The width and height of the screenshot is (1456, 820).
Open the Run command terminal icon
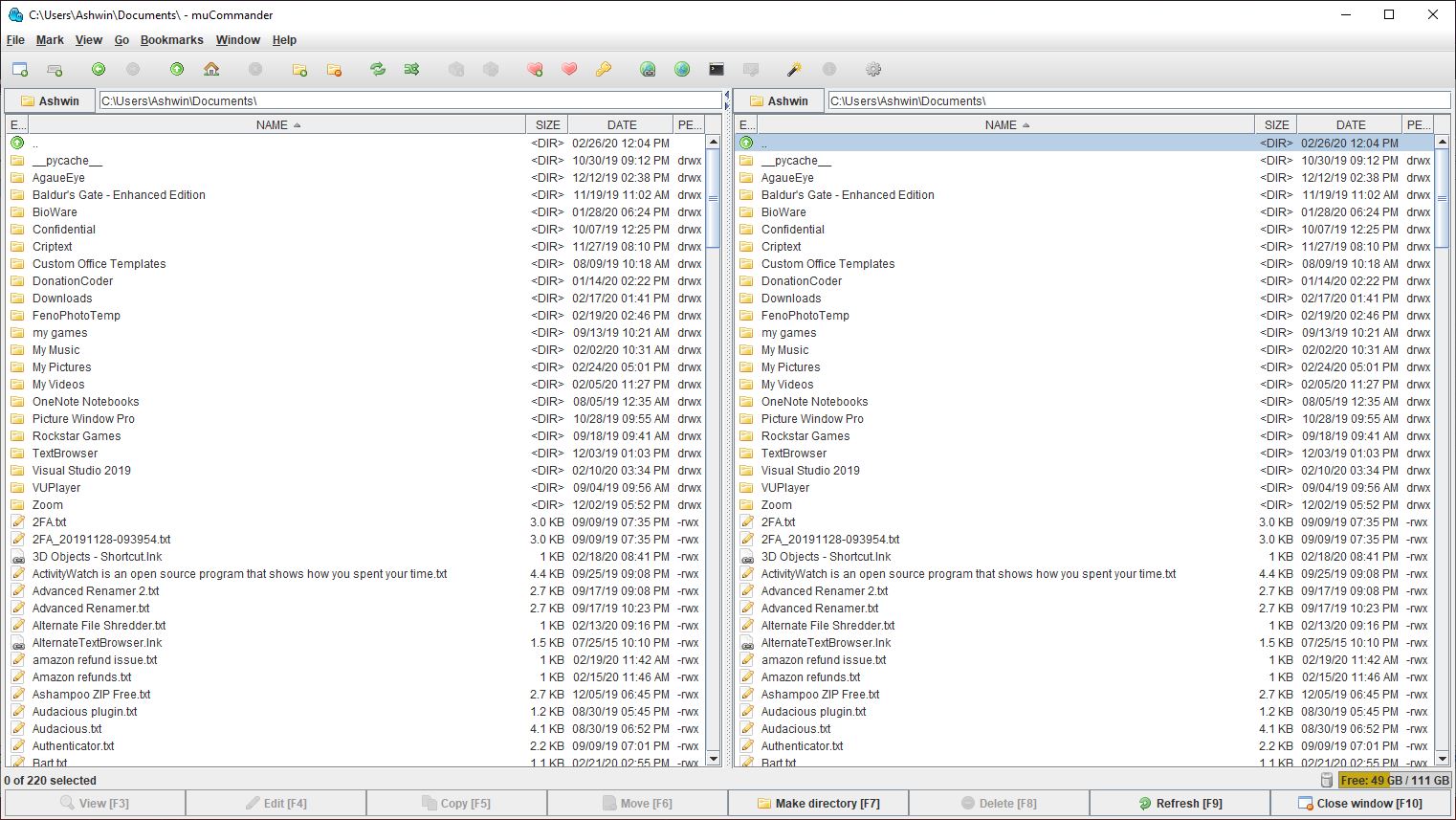(x=717, y=70)
